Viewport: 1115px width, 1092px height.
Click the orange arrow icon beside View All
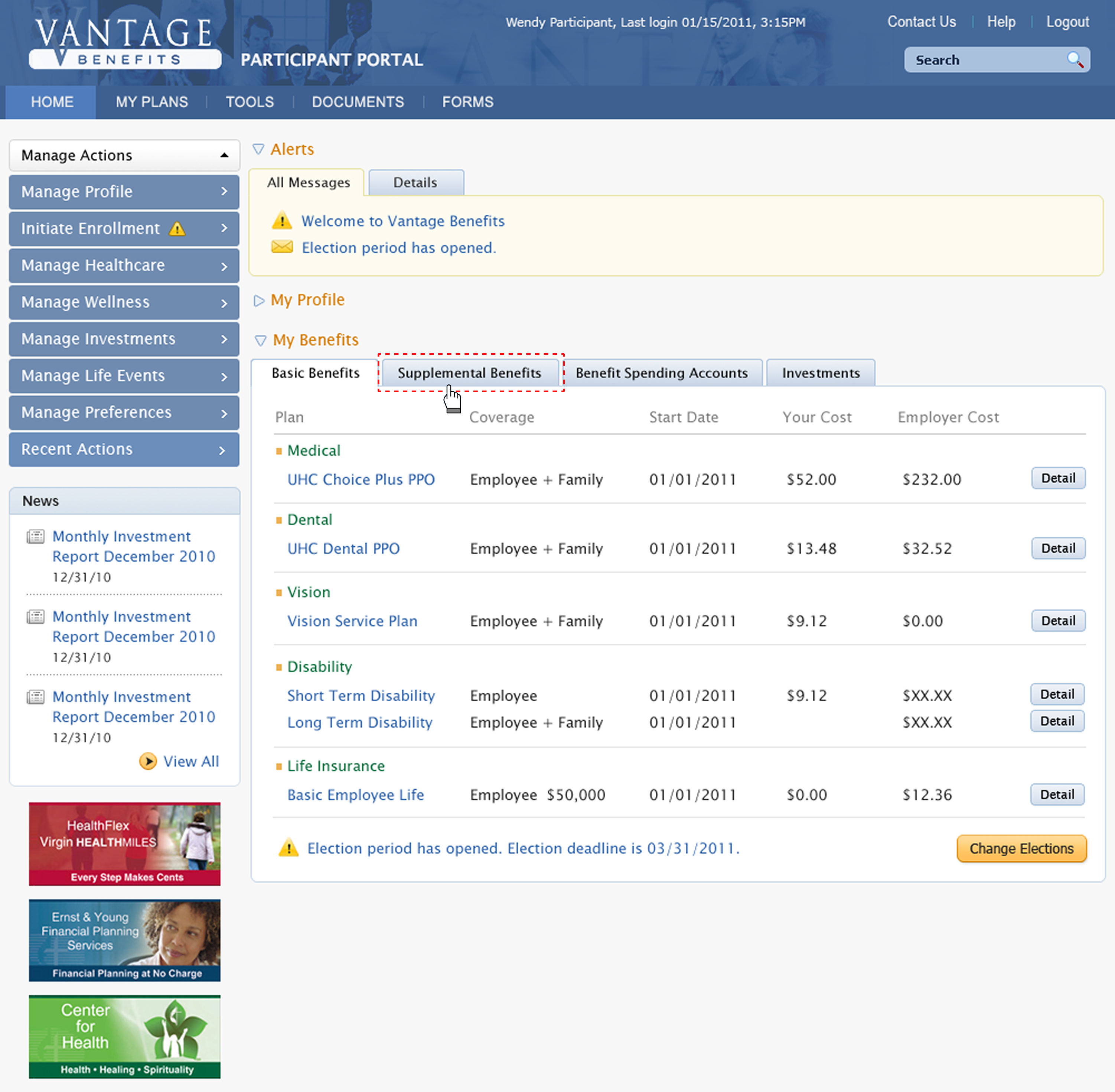[148, 761]
